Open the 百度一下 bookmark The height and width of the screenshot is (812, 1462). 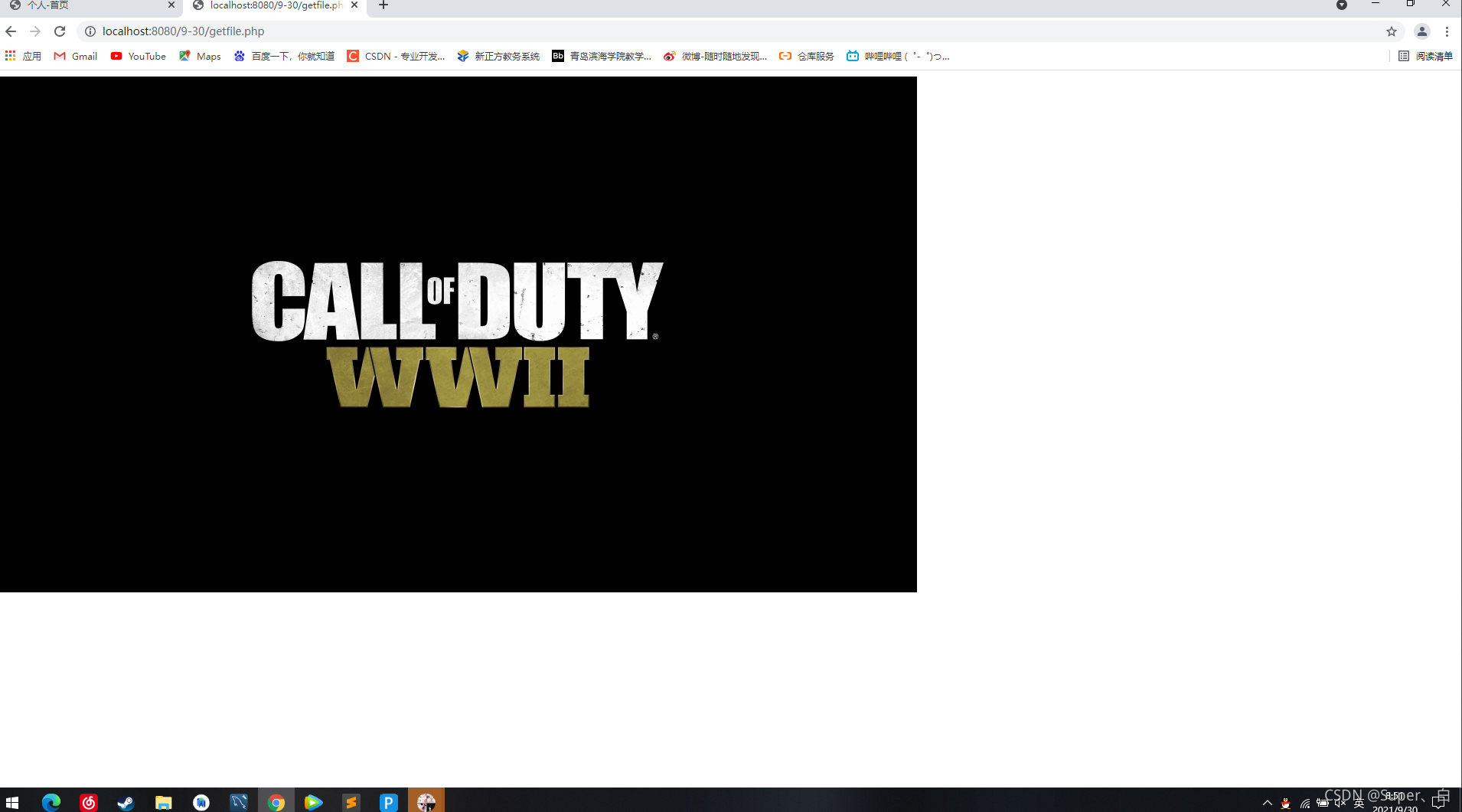pos(284,56)
